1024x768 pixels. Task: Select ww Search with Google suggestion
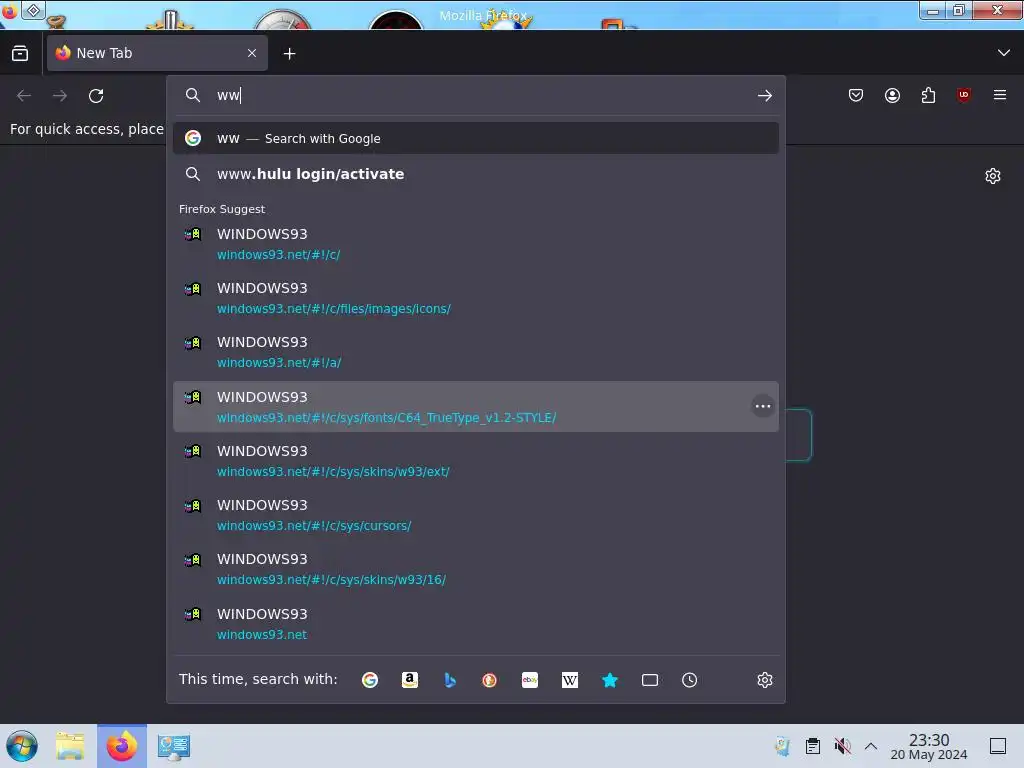[475, 138]
